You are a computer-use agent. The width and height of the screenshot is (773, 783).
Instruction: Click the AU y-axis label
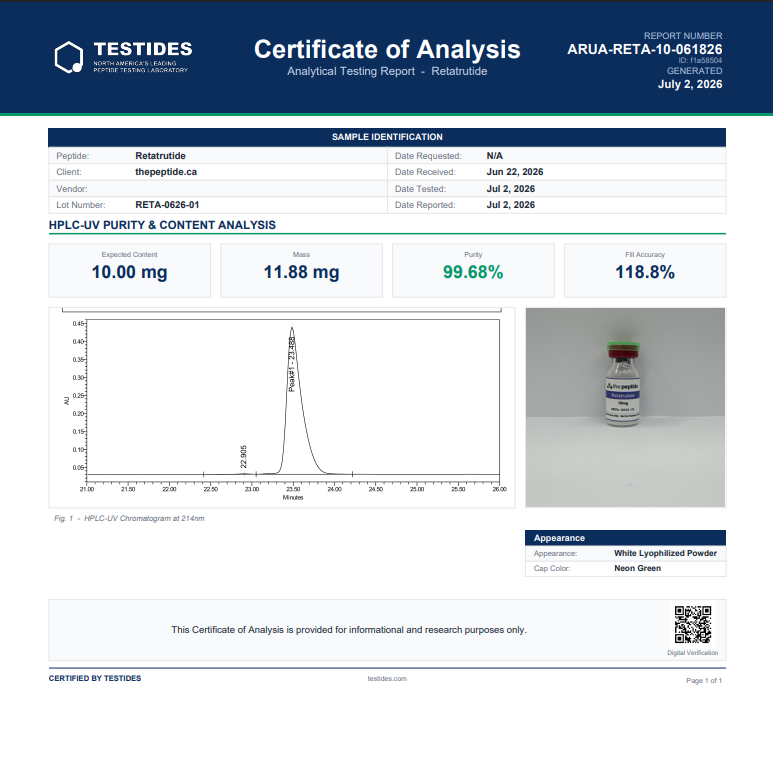tap(66, 400)
